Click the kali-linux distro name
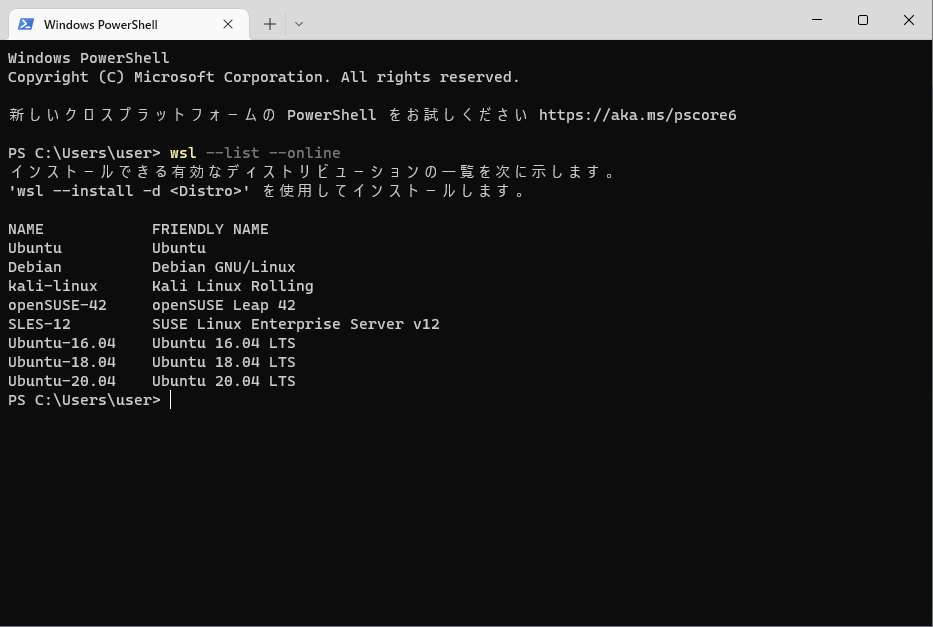This screenshot has width=933, height=627. [x=53, y=286]
